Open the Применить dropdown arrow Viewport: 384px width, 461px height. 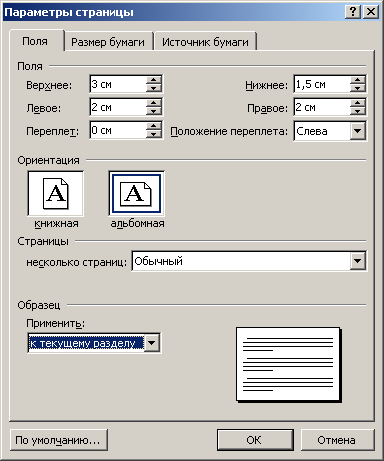pos(152,343)
